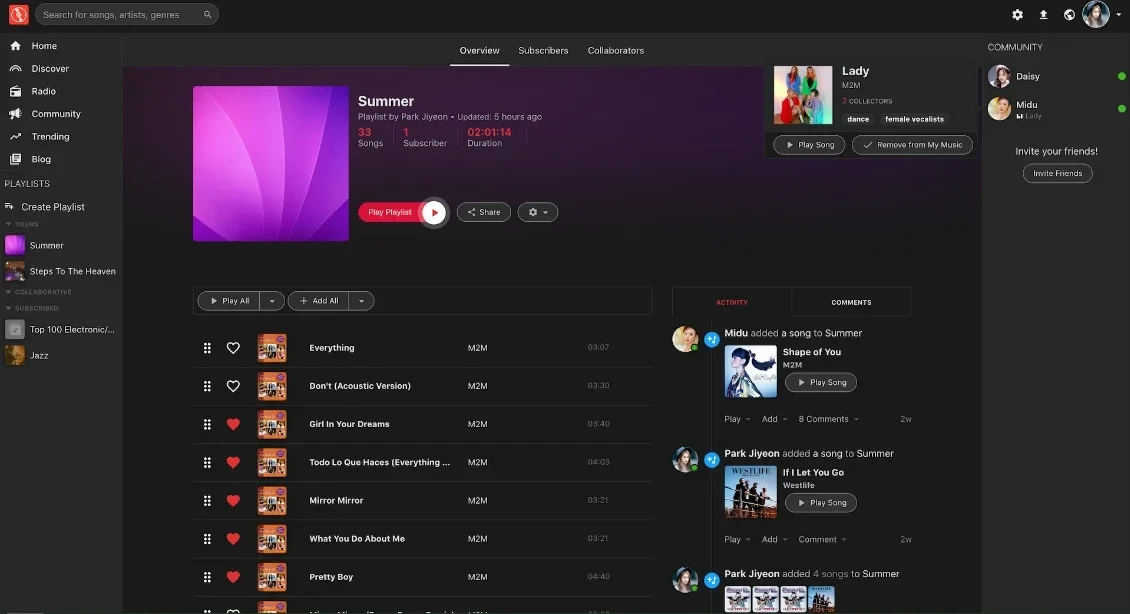This screenshot has width=1130, height=614.
Task: Click Midu's avatar in Community panel
Action: (x=999, y=108)
